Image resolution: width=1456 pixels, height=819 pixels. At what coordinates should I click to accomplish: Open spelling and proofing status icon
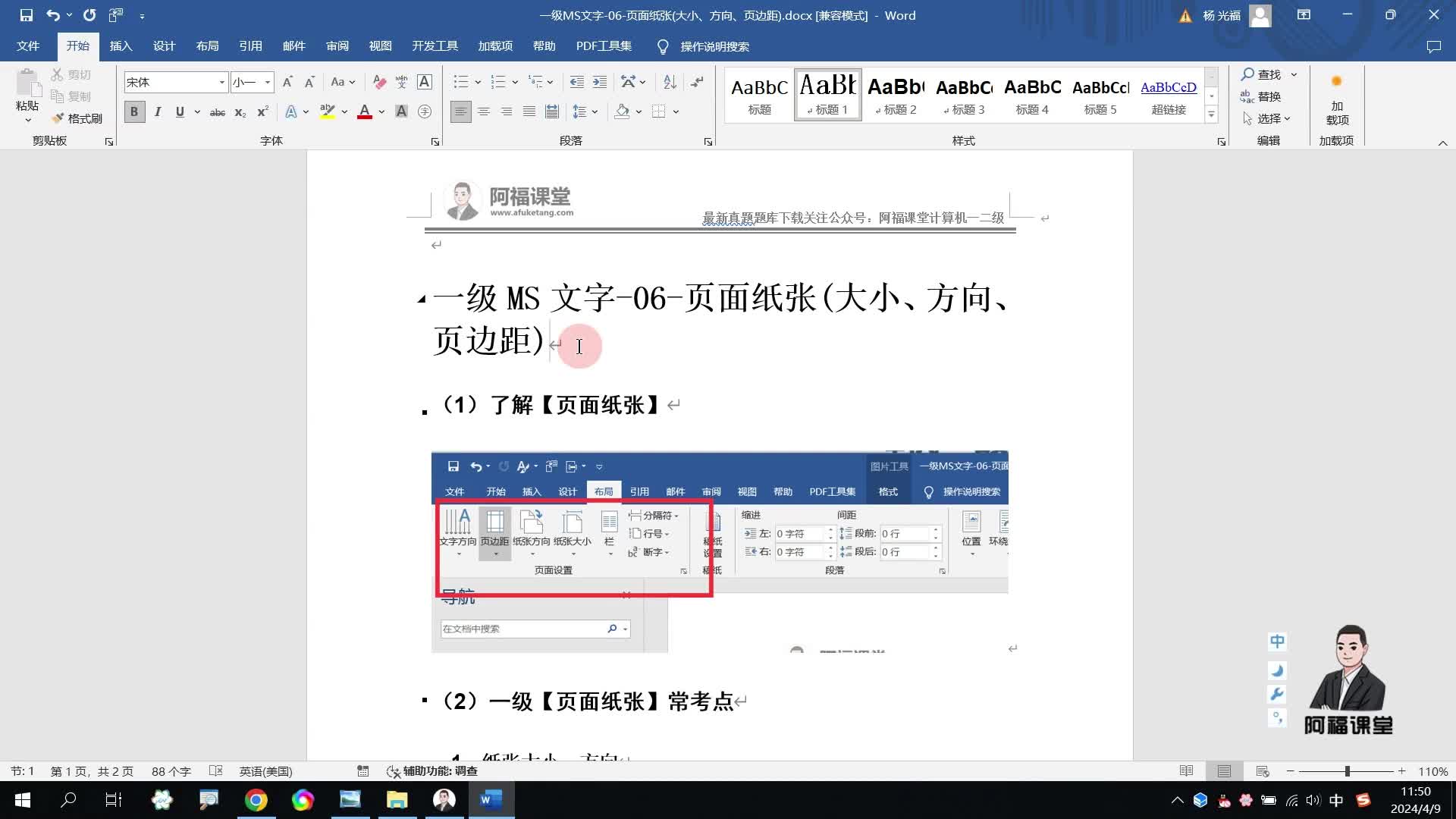[x=216, y=770]
